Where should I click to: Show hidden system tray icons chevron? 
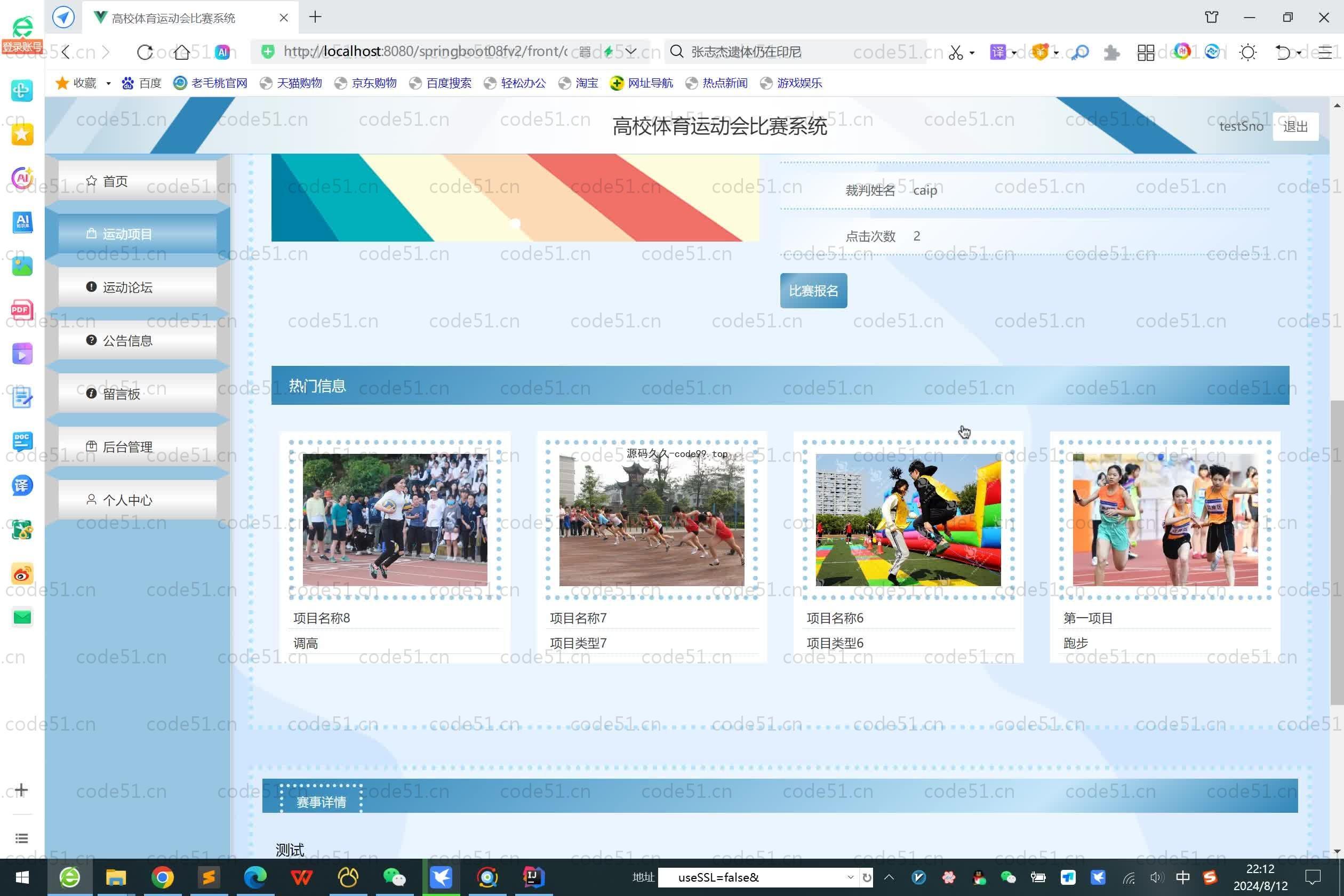coord(889,877)
